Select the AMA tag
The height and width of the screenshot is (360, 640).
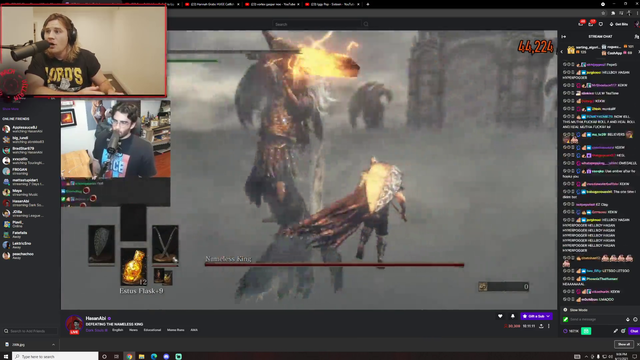coord(194,330)
